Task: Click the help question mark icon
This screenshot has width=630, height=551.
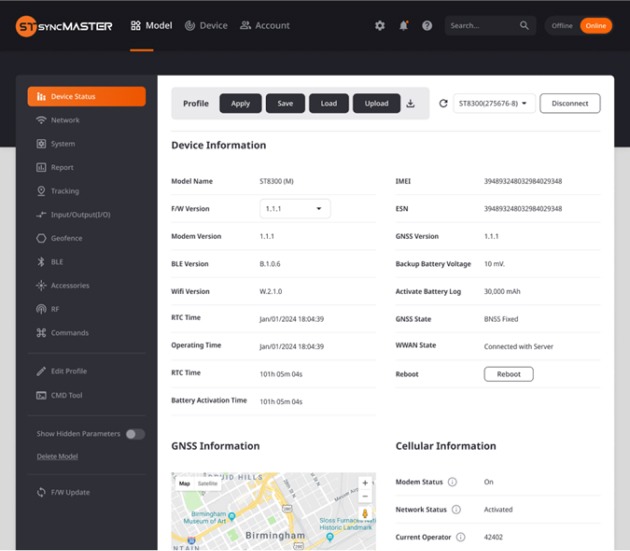Action: click(x=427, y=26)
